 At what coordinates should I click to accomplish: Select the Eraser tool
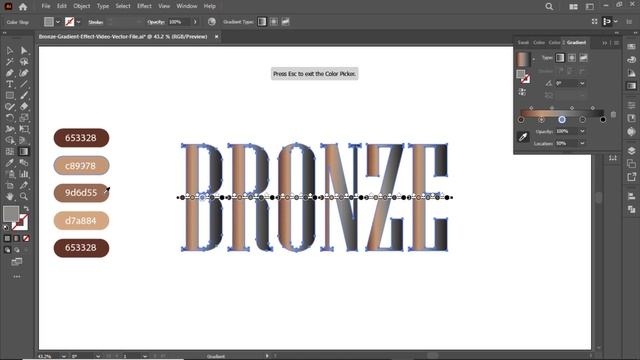coord(24,107)
